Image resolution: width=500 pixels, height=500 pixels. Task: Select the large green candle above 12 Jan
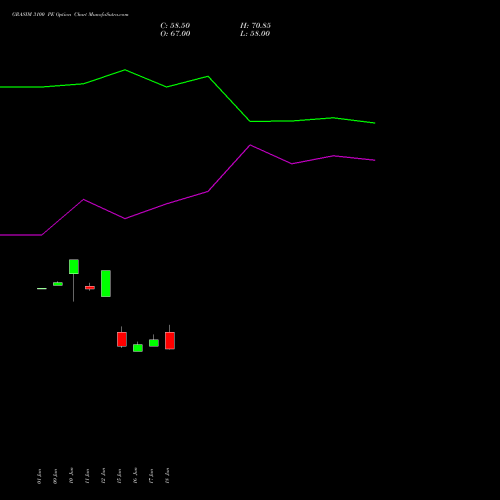106,283
